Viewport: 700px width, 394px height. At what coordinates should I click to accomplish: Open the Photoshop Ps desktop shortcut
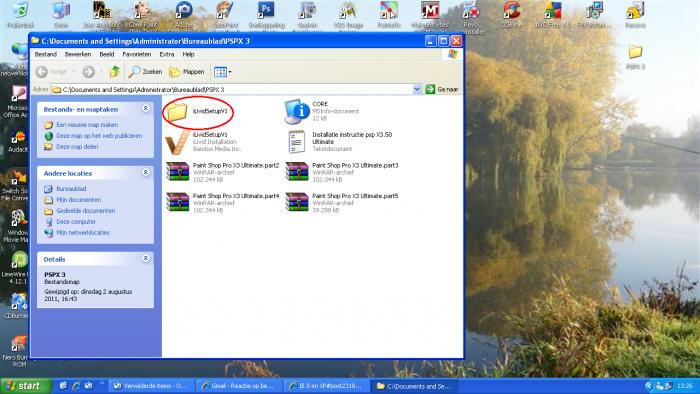coord(267,15)
